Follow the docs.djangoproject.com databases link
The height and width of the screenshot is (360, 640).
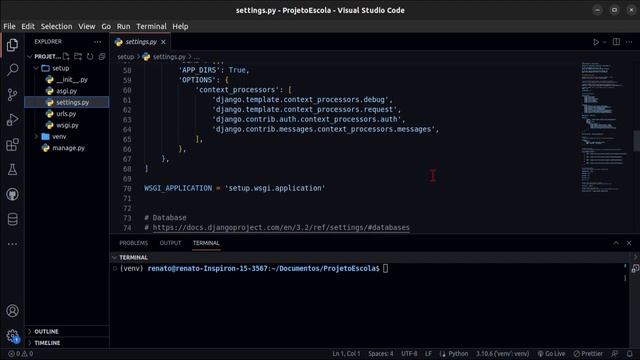point(281,228)
